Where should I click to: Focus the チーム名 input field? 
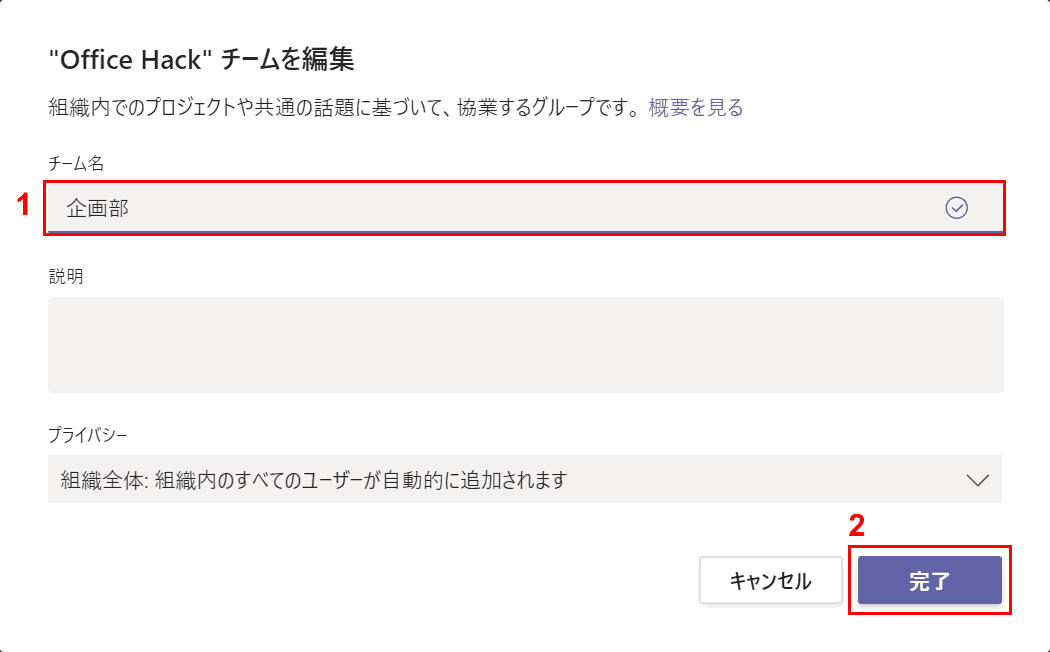(x=525, y=208)
